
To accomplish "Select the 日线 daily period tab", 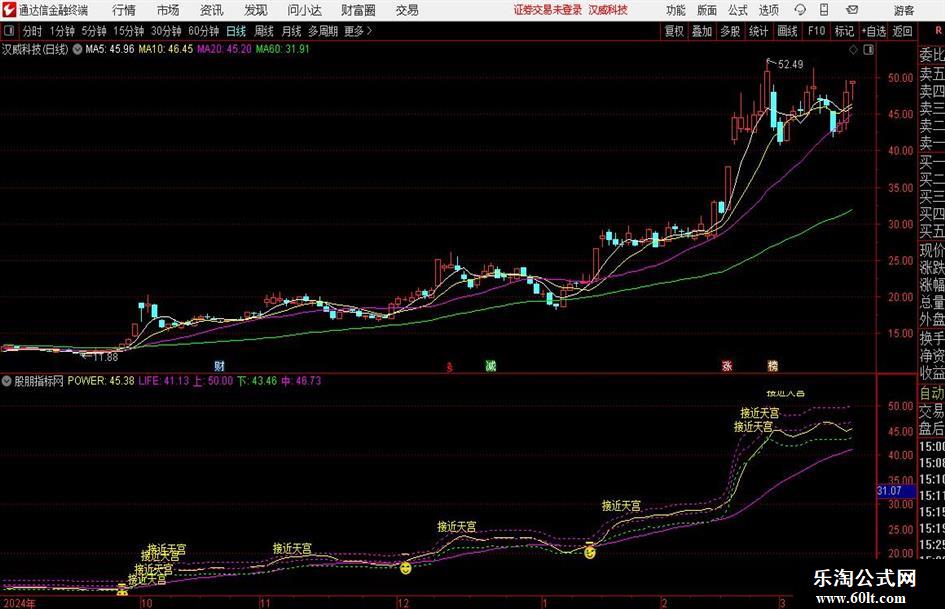I will click(x=236, y=31).
